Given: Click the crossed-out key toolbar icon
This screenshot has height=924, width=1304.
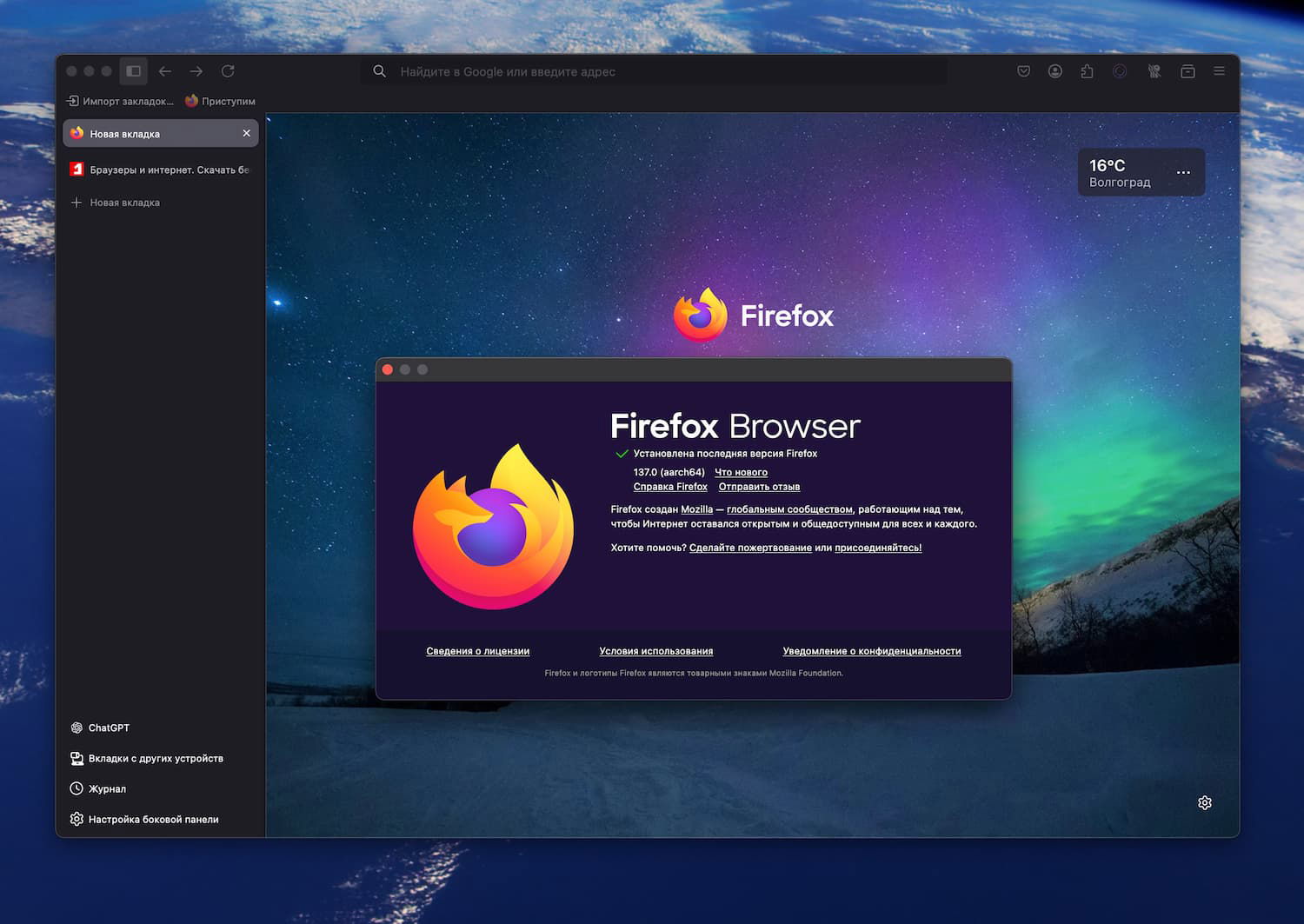Looking at the screenshot, I should 1154,71.
